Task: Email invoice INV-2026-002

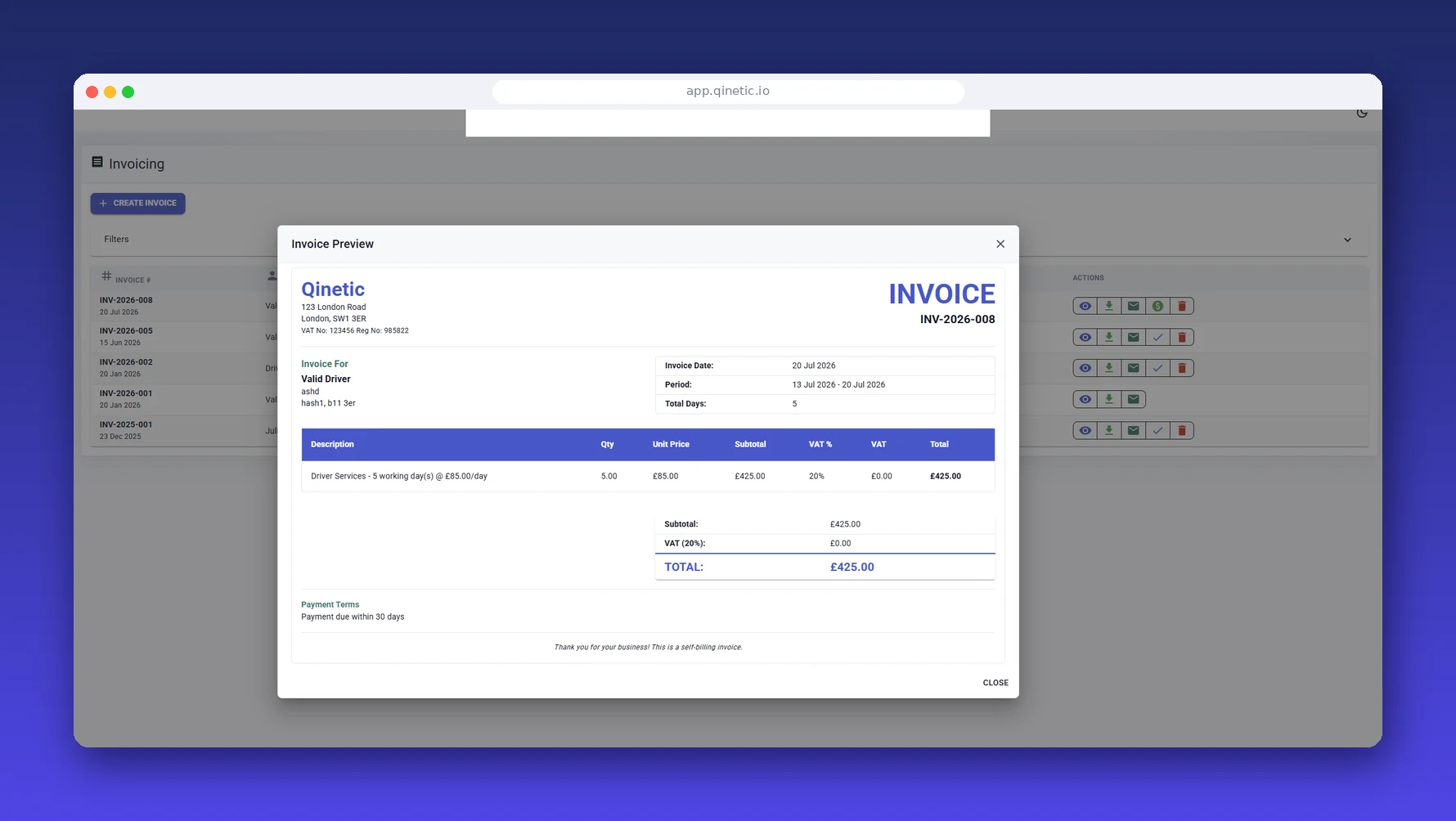Action: pos(1133,368)
